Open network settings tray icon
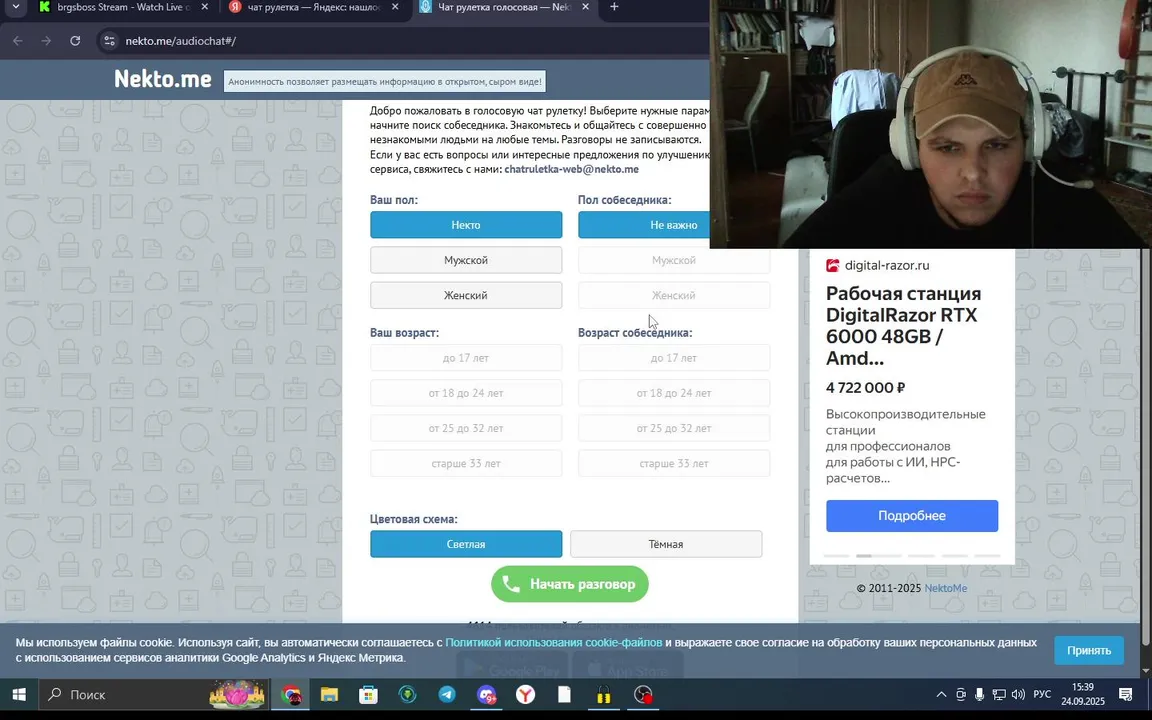This screenshot has height=720, width=1152. click(x=998, y=694)
